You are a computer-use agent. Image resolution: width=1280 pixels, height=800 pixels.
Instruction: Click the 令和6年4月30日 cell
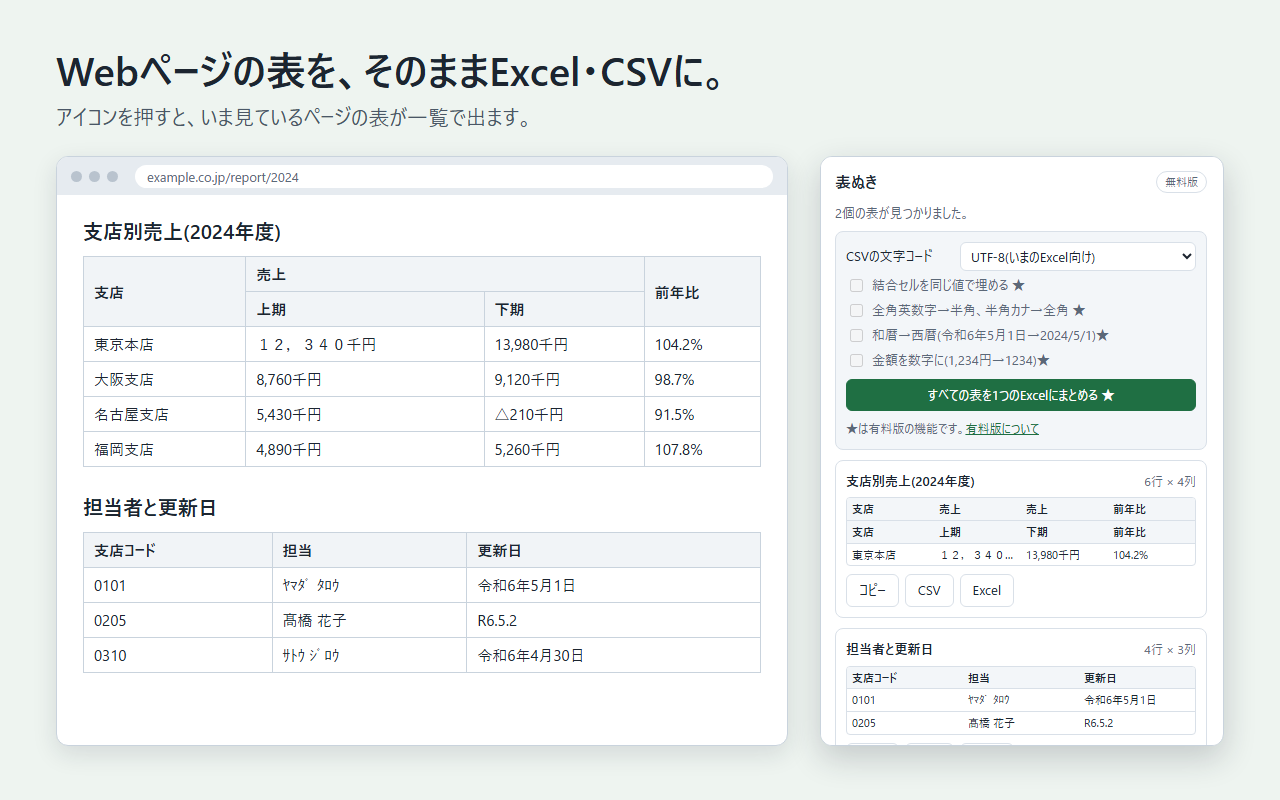[613, 655]
